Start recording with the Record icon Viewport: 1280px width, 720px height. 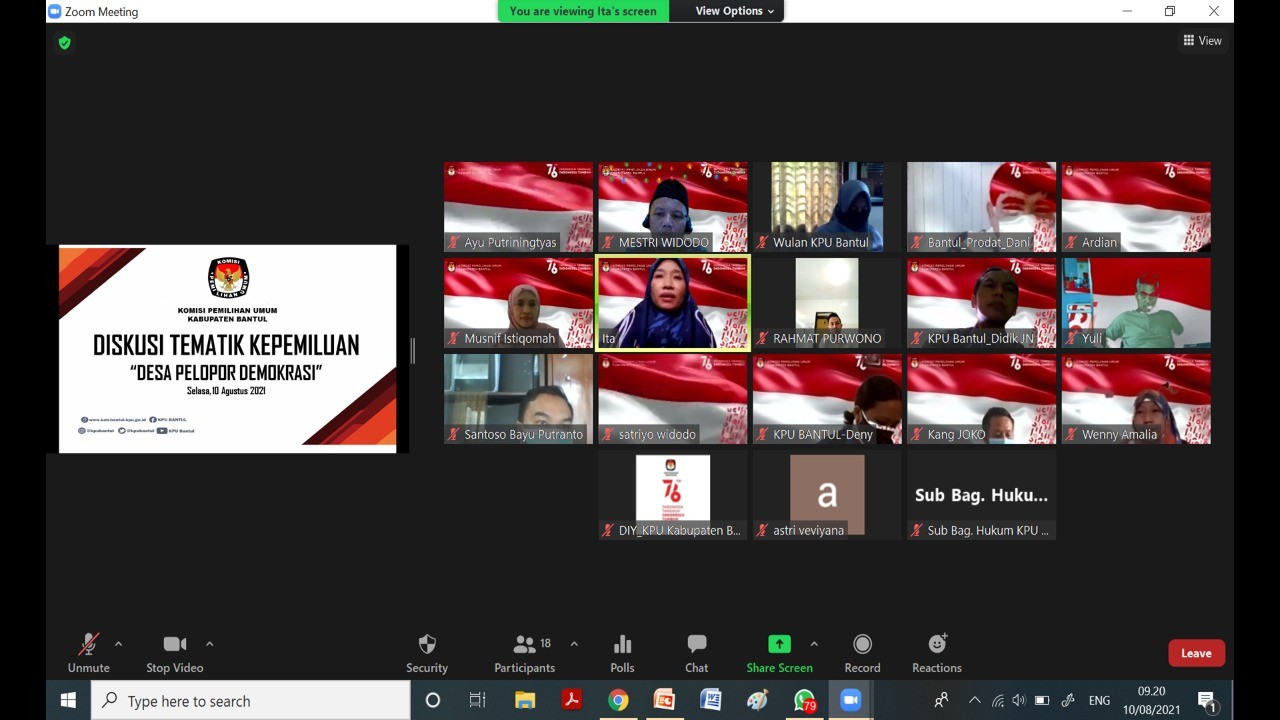click(x=862, y=645)
